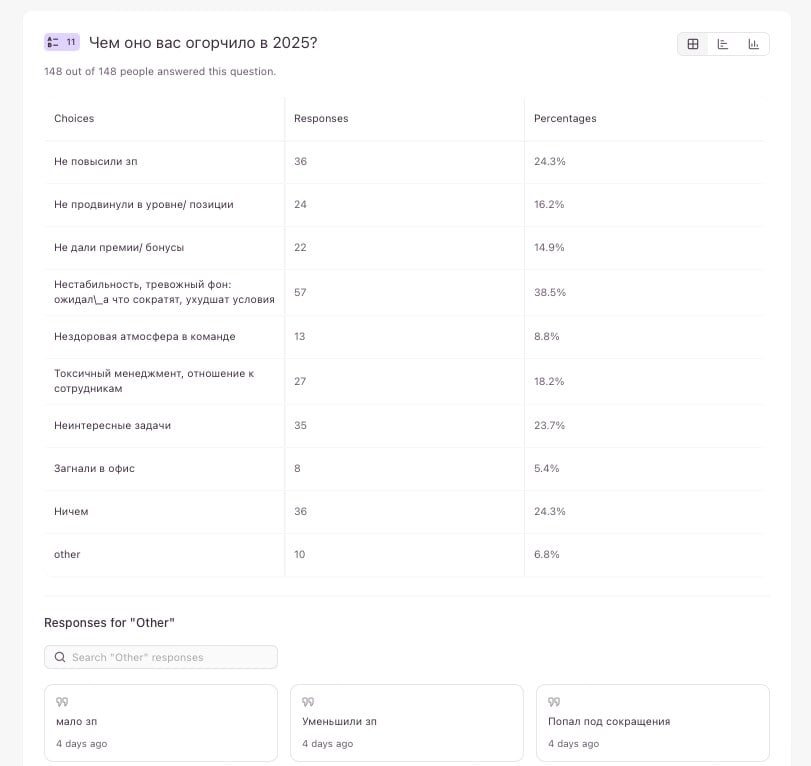The height and width of the screenshot is (766, 811).
Task: Switch to table view icon
Action: (692, 44)
